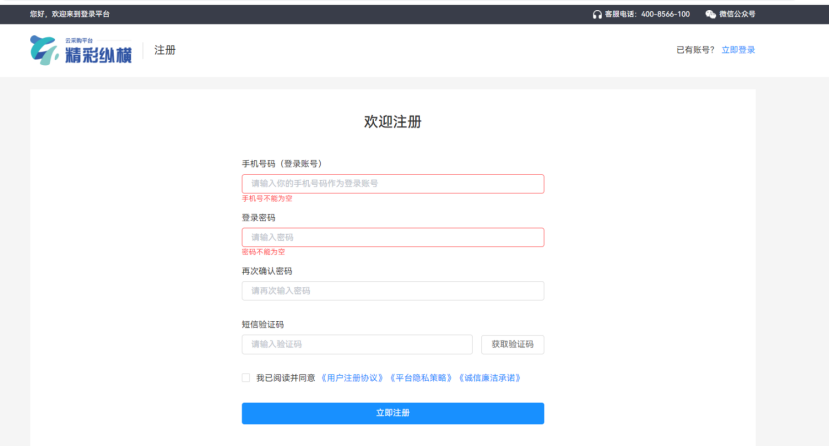Viewport: 830px width, 446px height.
Task: Focus the phone number input field
Action: coord(393,184)
